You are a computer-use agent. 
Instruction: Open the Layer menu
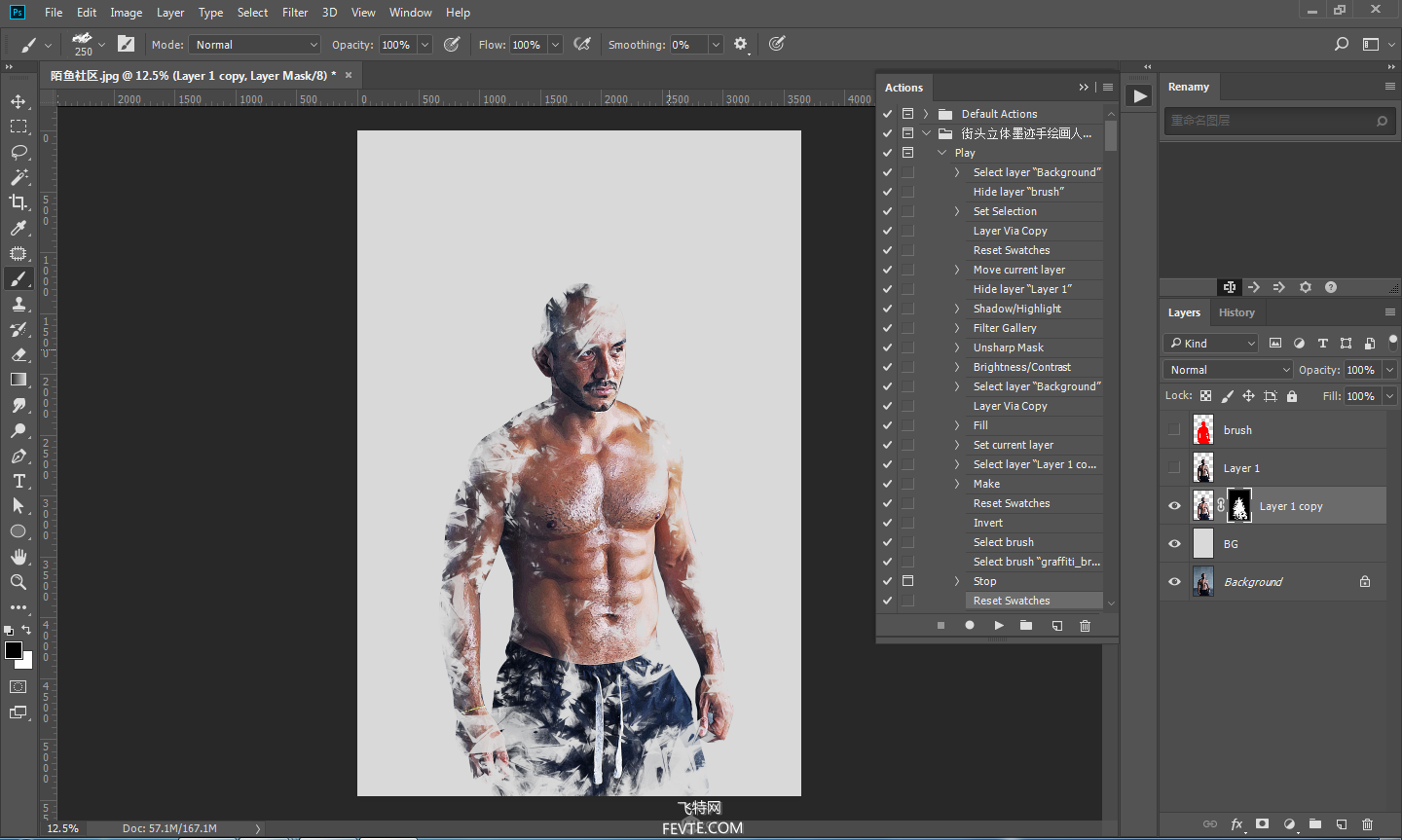click(170, 13)
